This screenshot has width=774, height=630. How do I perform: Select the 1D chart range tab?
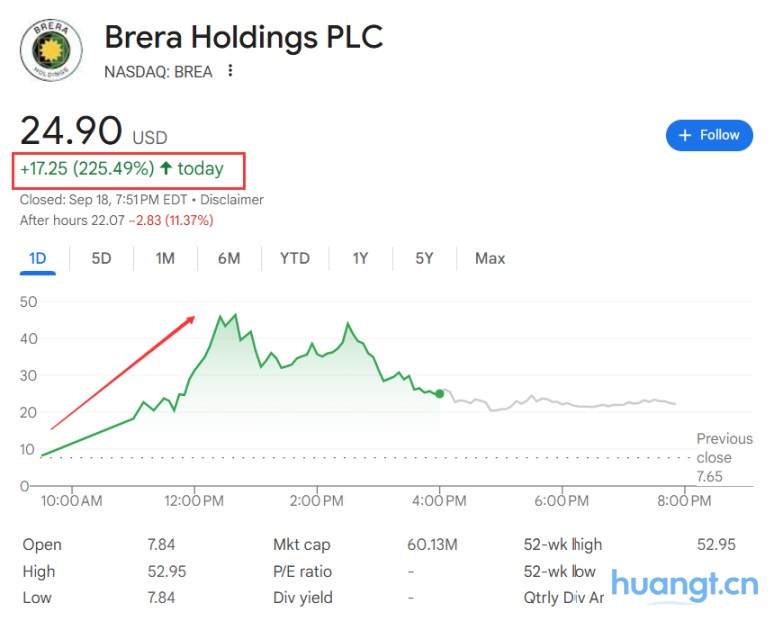(x=38, y=258)
